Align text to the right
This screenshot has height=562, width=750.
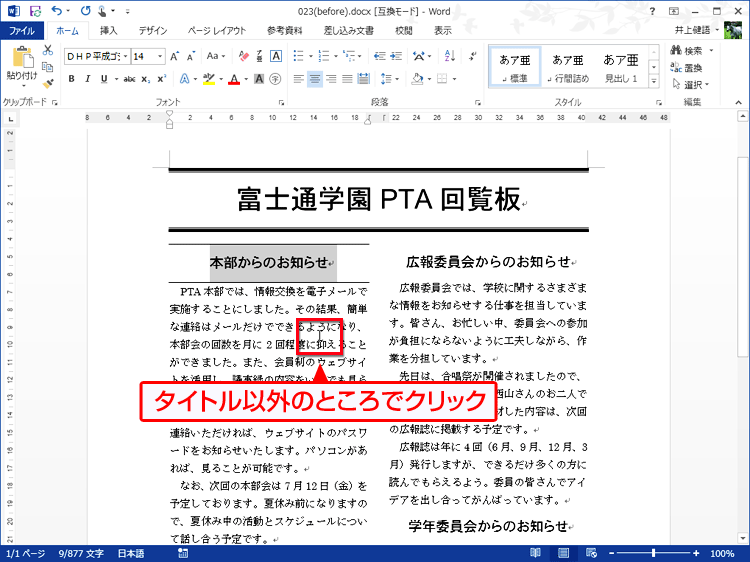pyautogui.click(x=331, y=79)
